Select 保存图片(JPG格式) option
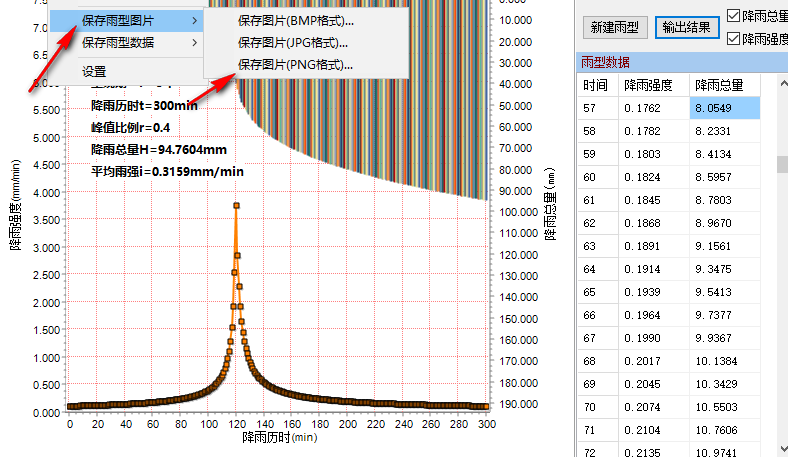 coord(295,42)
